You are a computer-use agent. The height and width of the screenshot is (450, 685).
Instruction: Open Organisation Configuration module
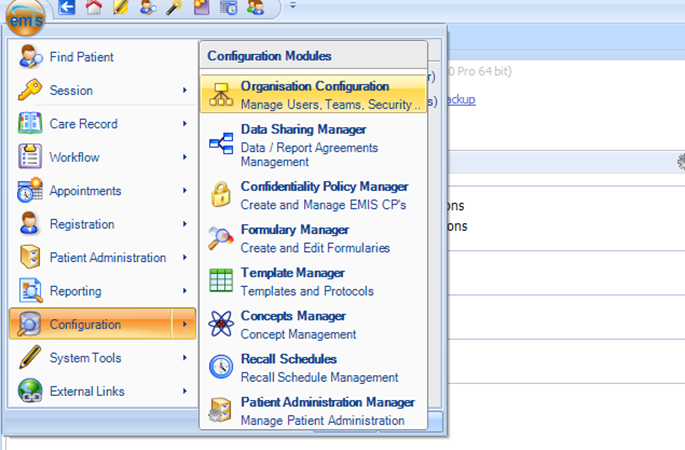click(314, 95)
